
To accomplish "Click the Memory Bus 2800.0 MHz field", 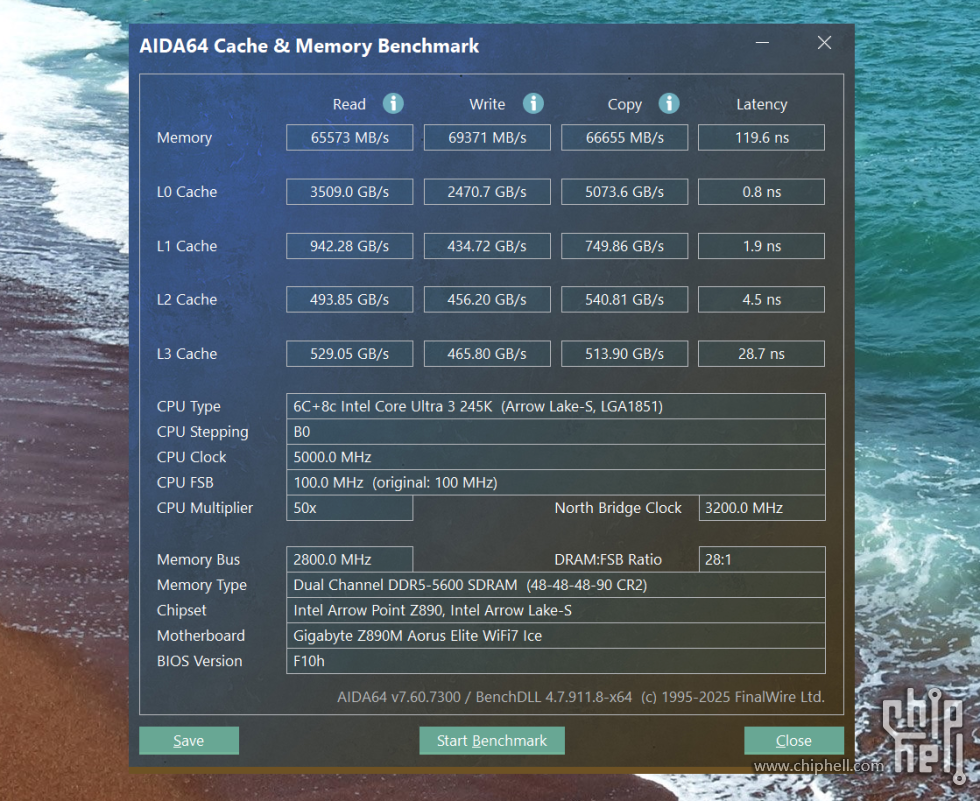I will point(349,559).
